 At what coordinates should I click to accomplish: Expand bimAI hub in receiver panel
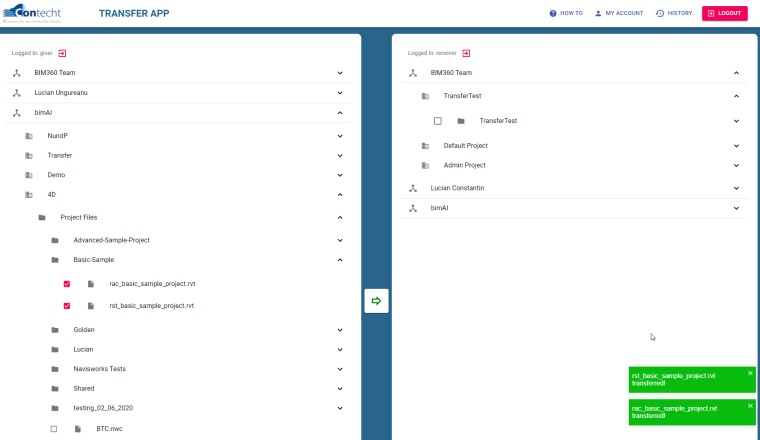(736, 208)
